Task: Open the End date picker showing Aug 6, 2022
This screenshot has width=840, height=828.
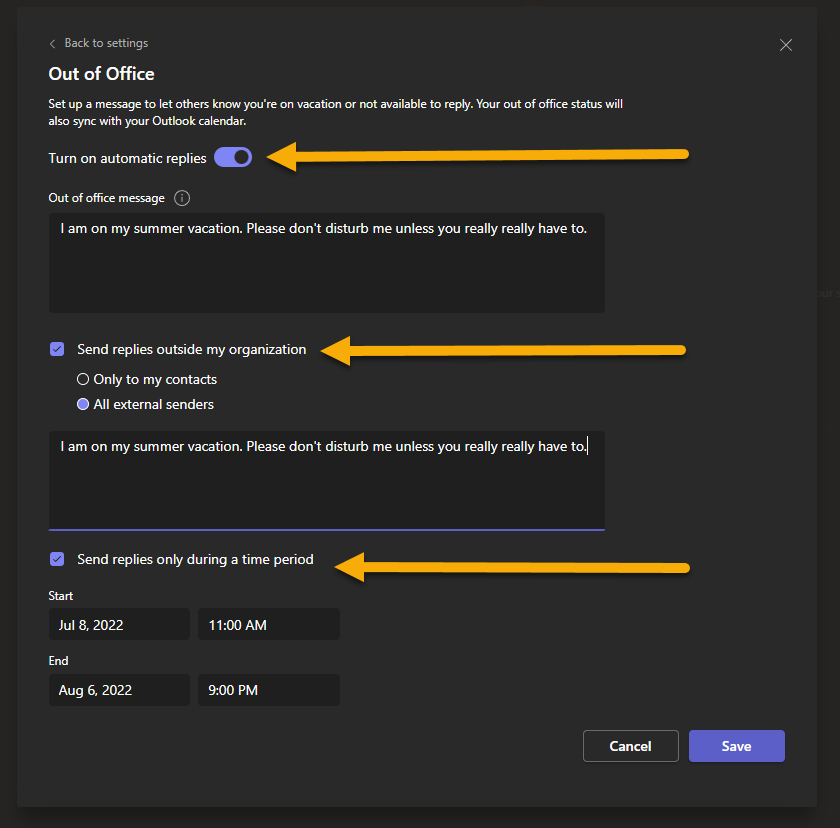Action: (118, 690)
